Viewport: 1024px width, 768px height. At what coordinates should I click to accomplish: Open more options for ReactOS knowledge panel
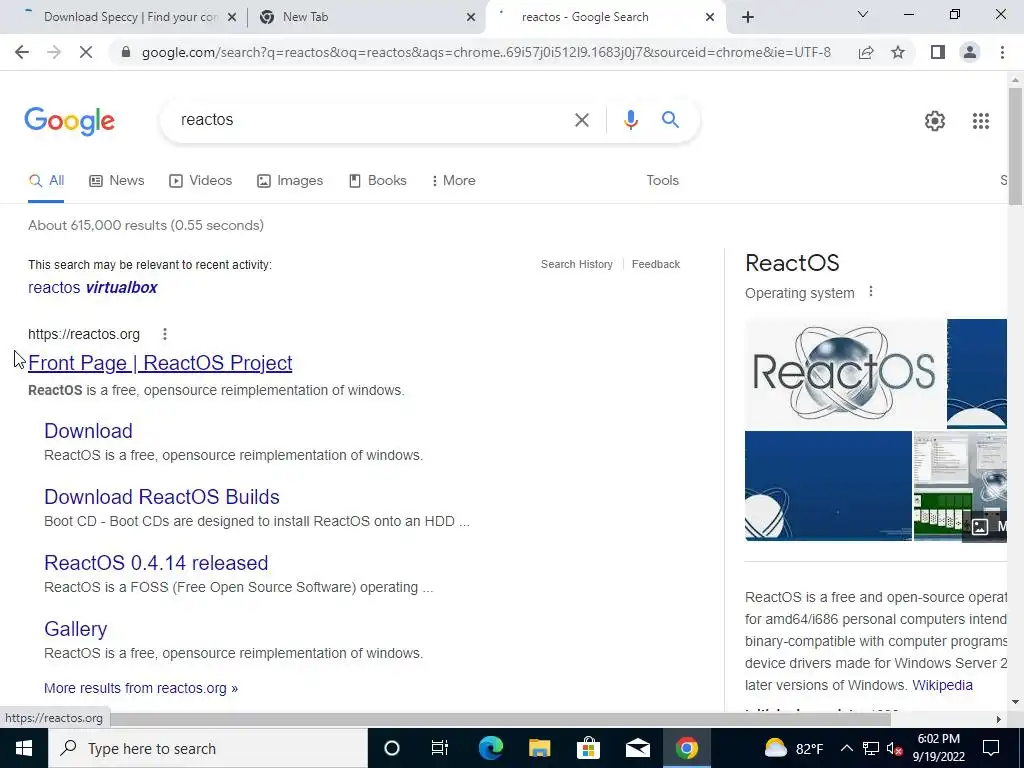[x=870, y=292]
